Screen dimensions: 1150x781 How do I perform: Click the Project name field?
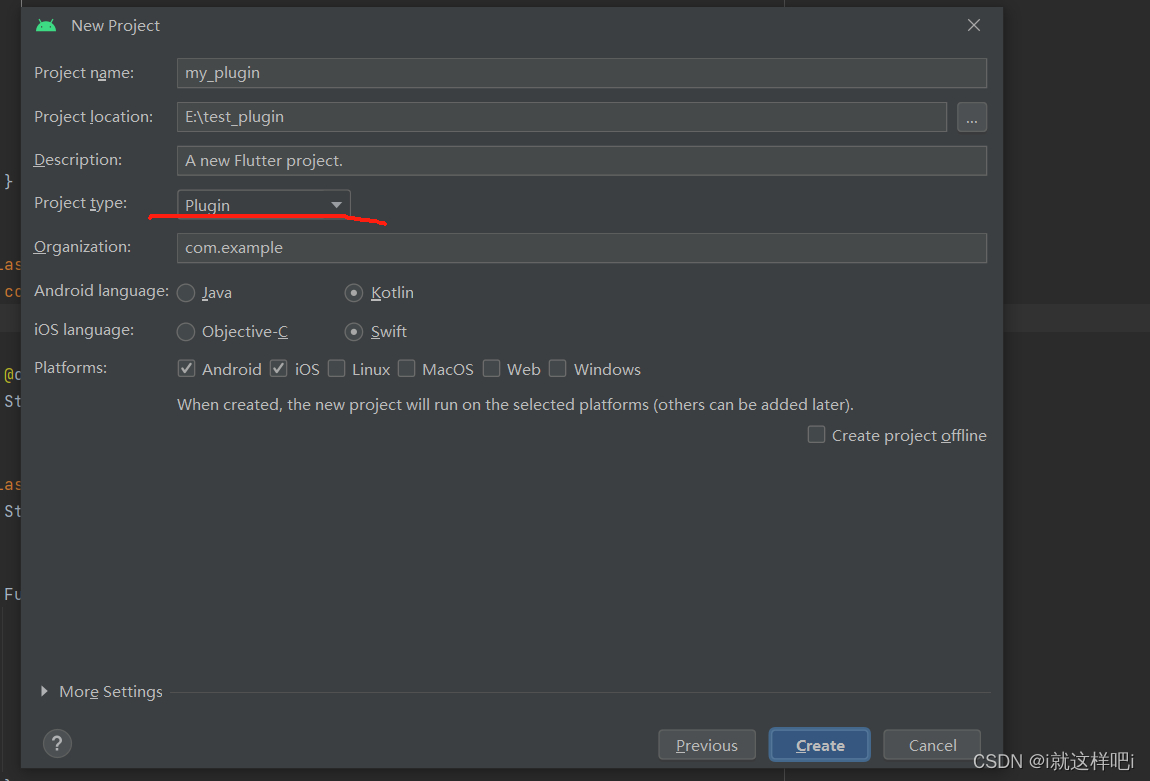click(582, 73)
